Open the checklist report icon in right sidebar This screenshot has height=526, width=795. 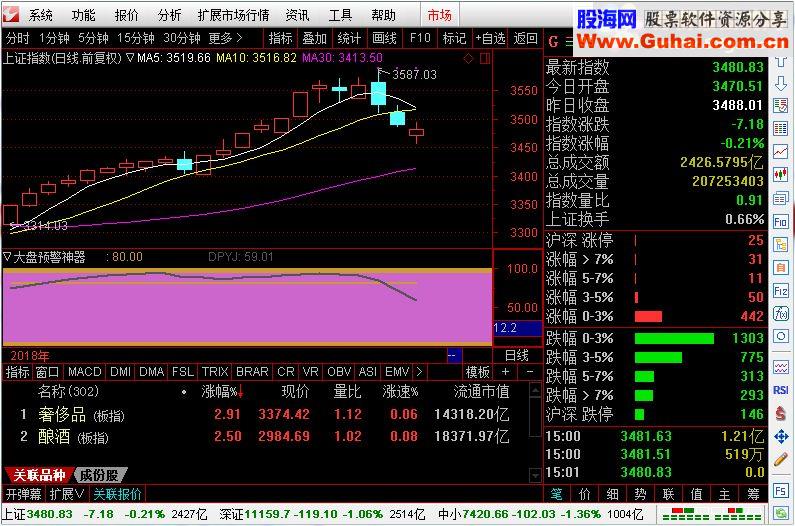click(x=781, y=106)
